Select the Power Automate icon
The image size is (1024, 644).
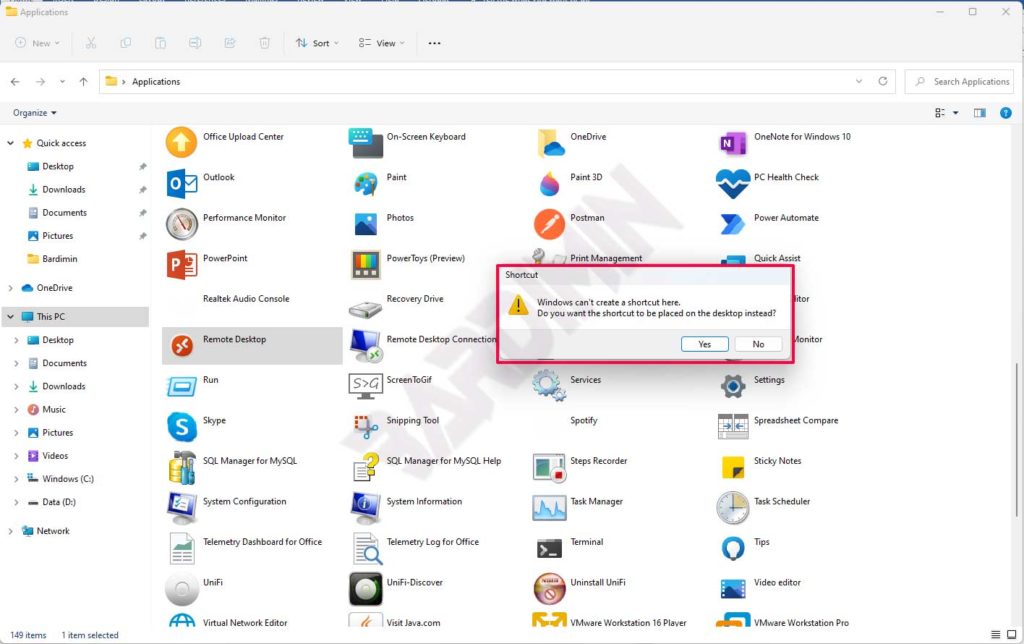(733, 224)
